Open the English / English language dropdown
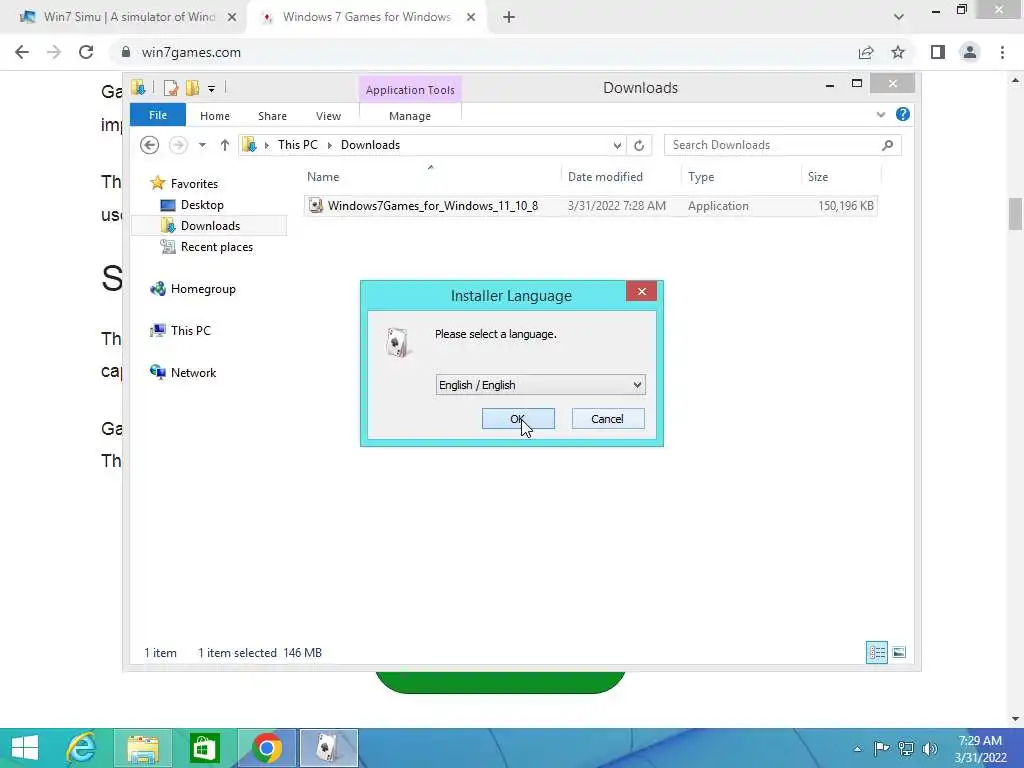This screenshot has width=1024, height=768. coord(541,385)
